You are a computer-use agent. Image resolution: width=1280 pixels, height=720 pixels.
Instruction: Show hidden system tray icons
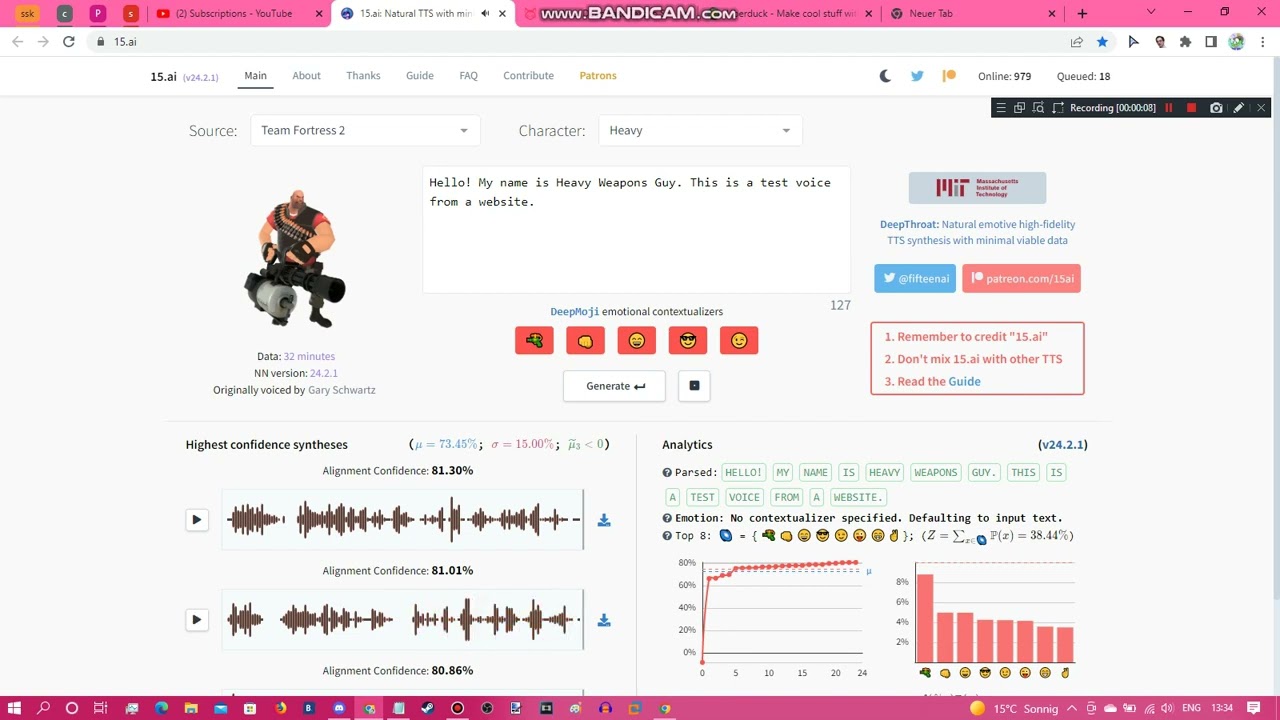point(1071,709)
